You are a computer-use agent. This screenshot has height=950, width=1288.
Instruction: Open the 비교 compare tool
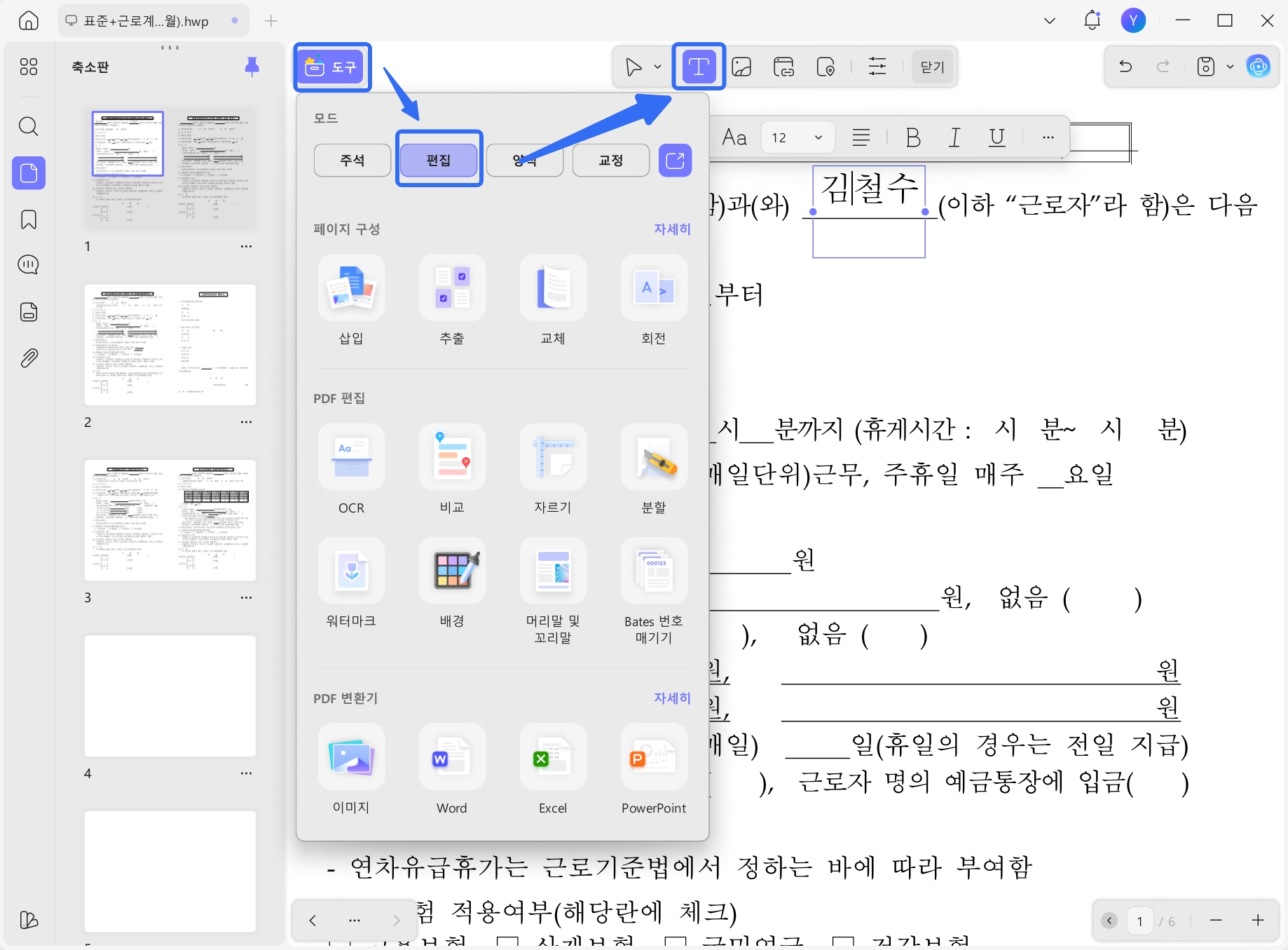tap(452, 470)
